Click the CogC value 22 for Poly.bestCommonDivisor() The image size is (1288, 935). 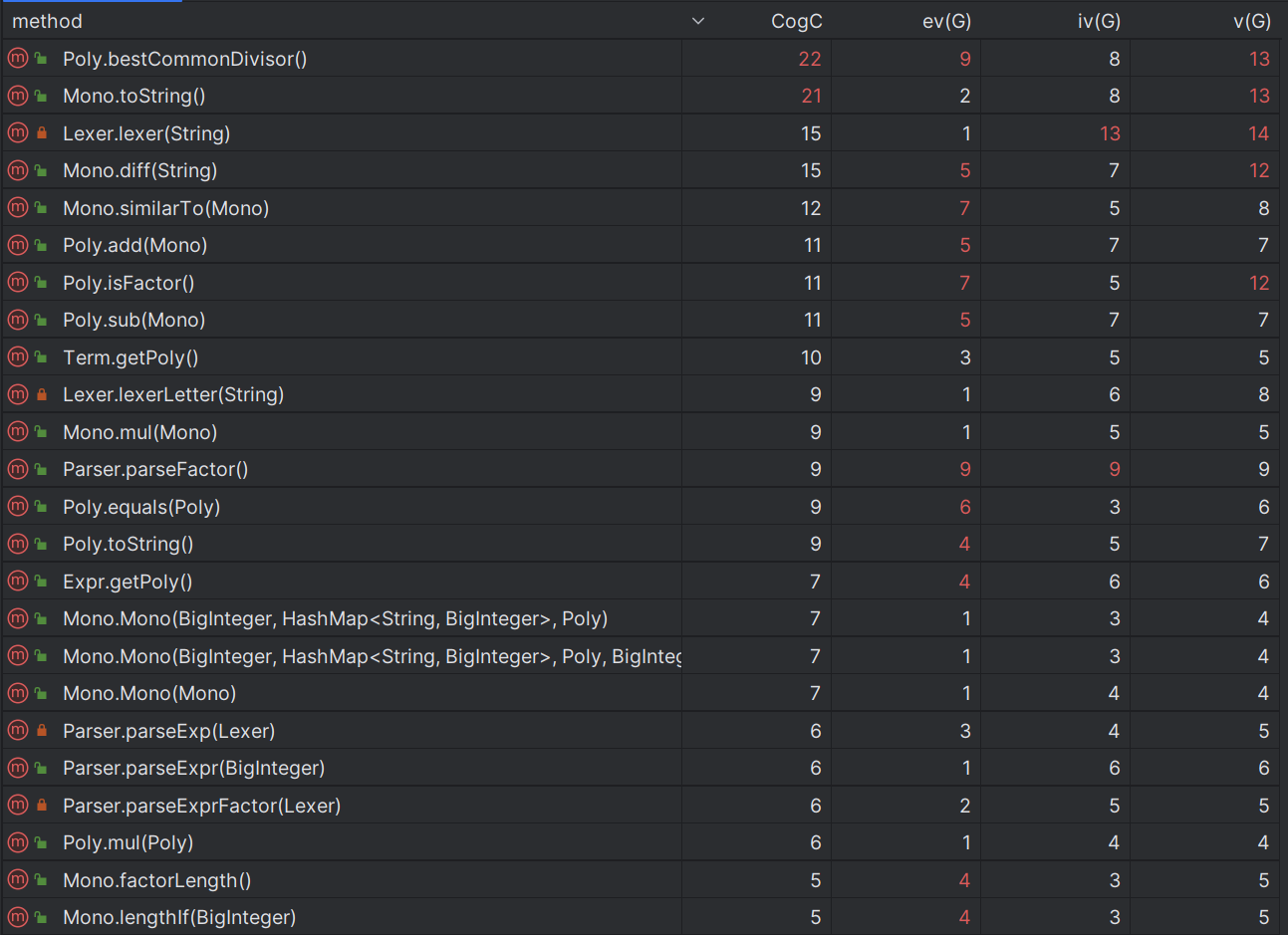pyautogui.click(x=810, y=59)
